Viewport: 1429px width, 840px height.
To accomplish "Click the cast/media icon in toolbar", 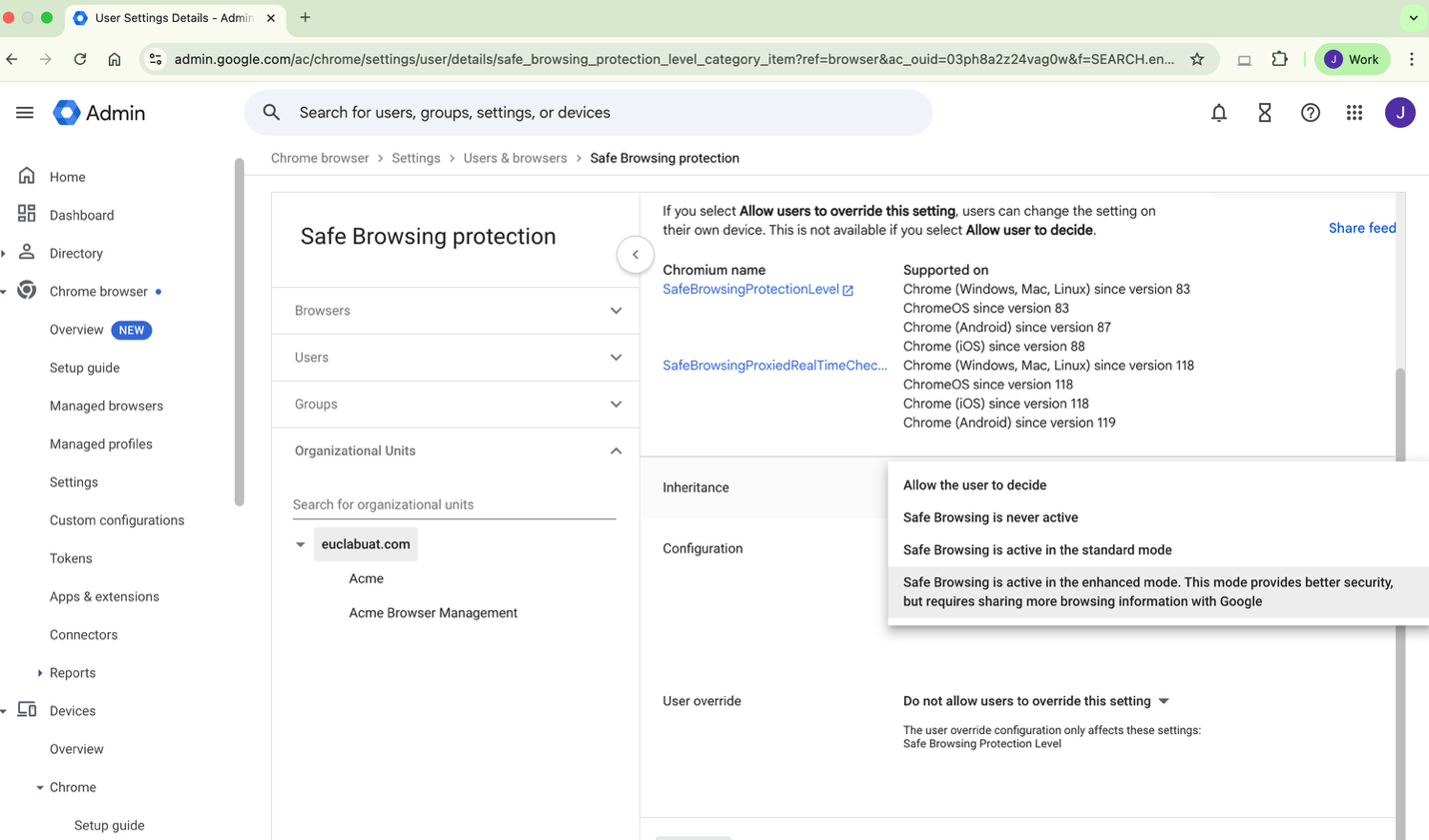I will [1244, 59].
